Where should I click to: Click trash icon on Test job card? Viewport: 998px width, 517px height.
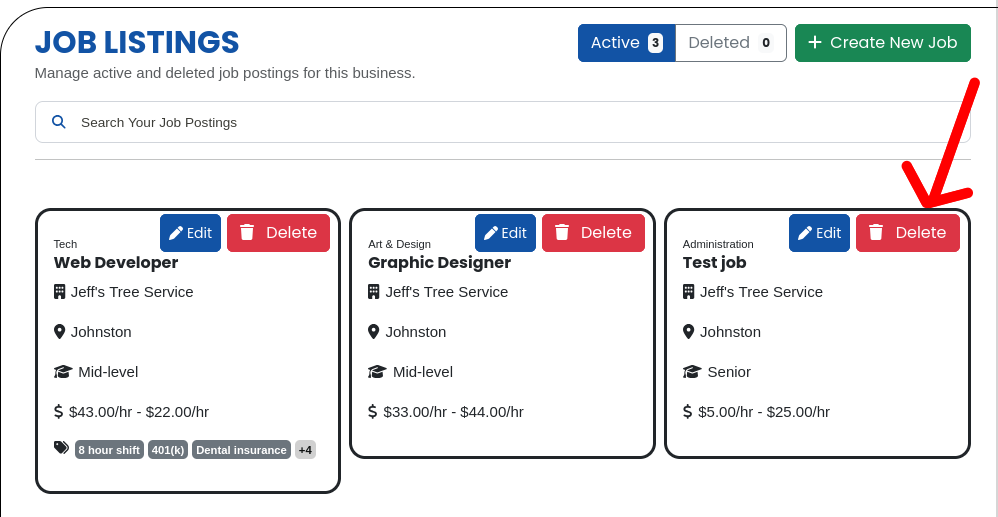coord(876,232)
